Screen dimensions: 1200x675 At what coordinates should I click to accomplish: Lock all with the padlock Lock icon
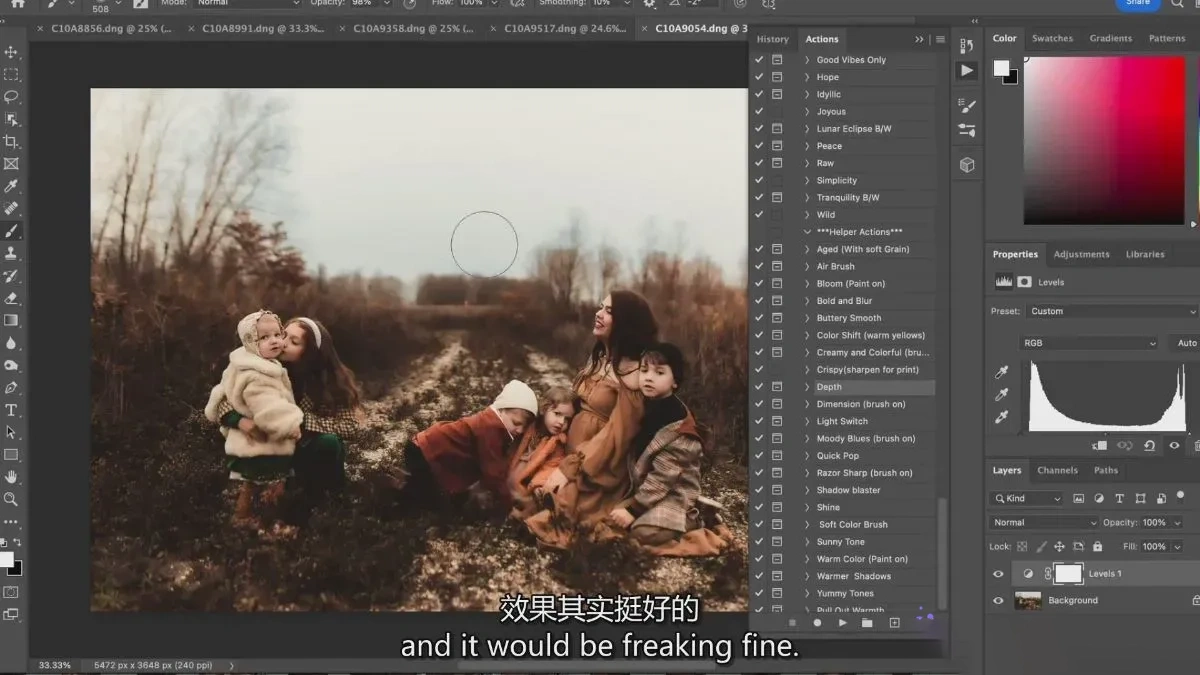coord(1097,547)
